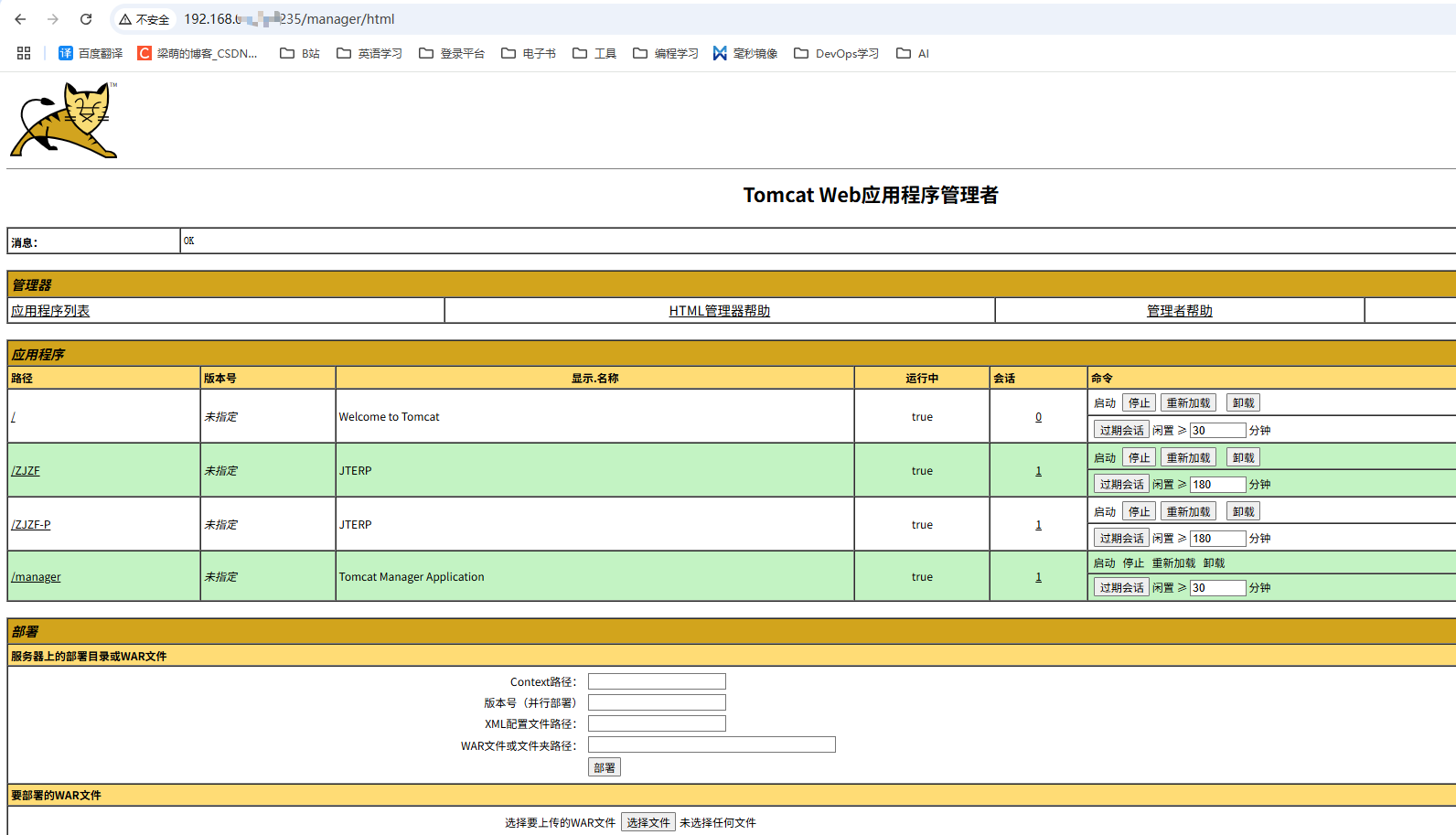Click idle minutes field for /ZJZF-P
Image resolution: width=1456 pixels, height=835 pixels.
pos(1217,539)
